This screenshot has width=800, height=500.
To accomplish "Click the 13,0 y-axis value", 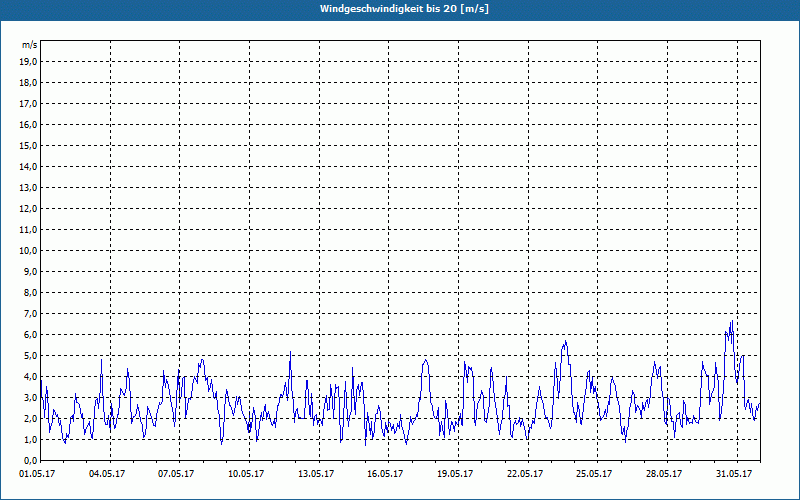I will 28,188.
